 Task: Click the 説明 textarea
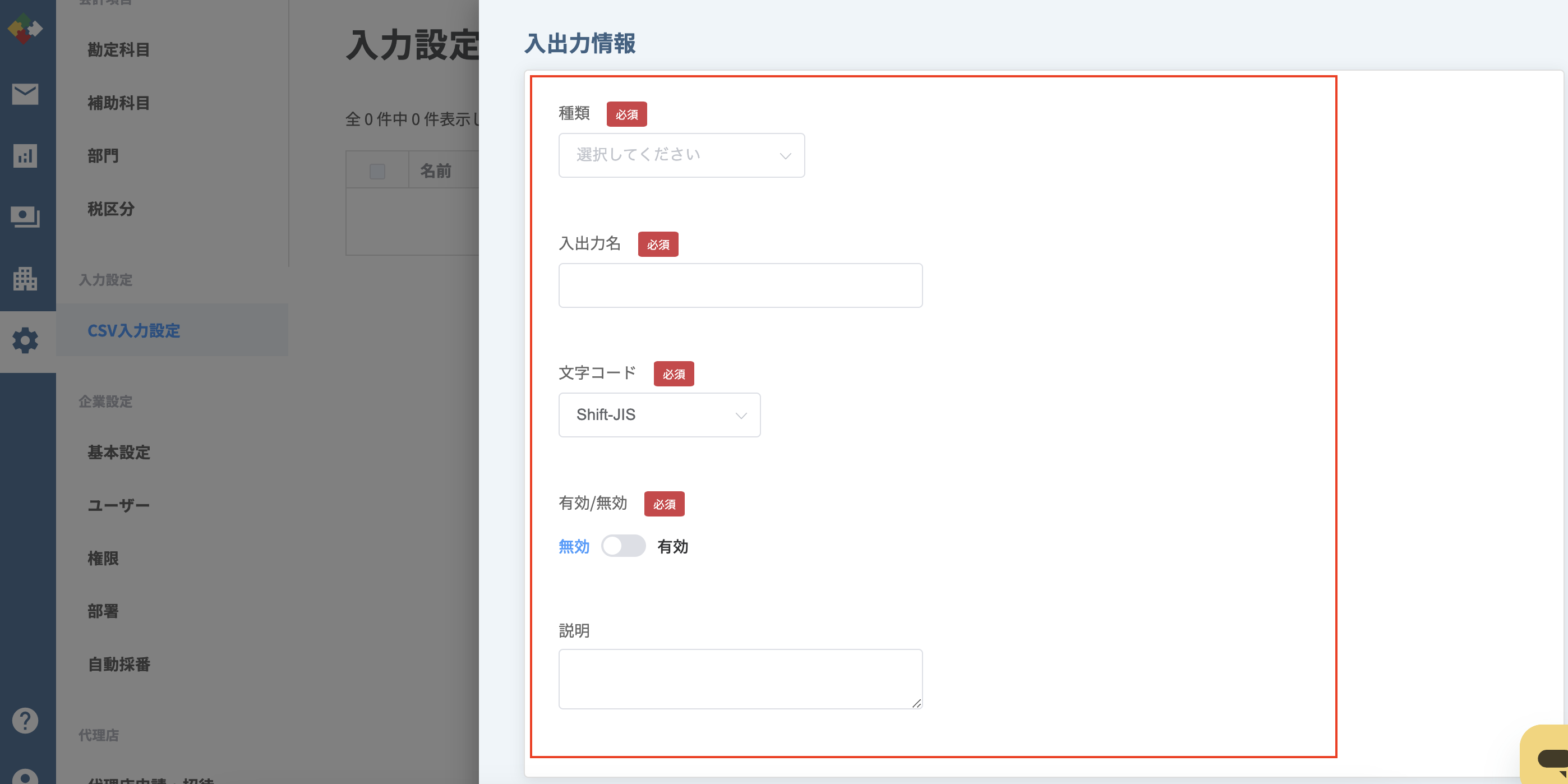[x=740, y=679]
